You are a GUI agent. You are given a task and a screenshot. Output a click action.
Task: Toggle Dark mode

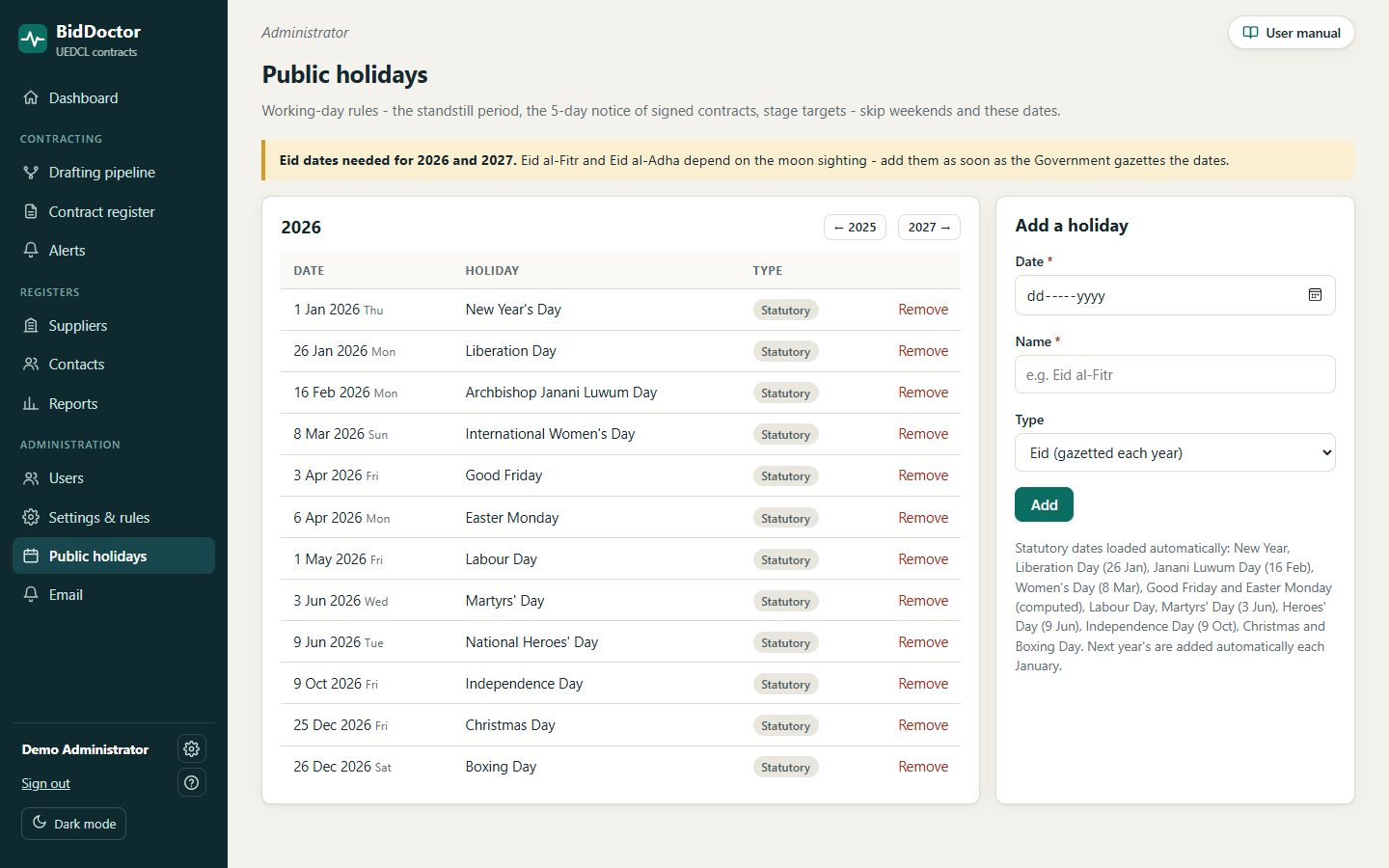(x=74, y=824)
